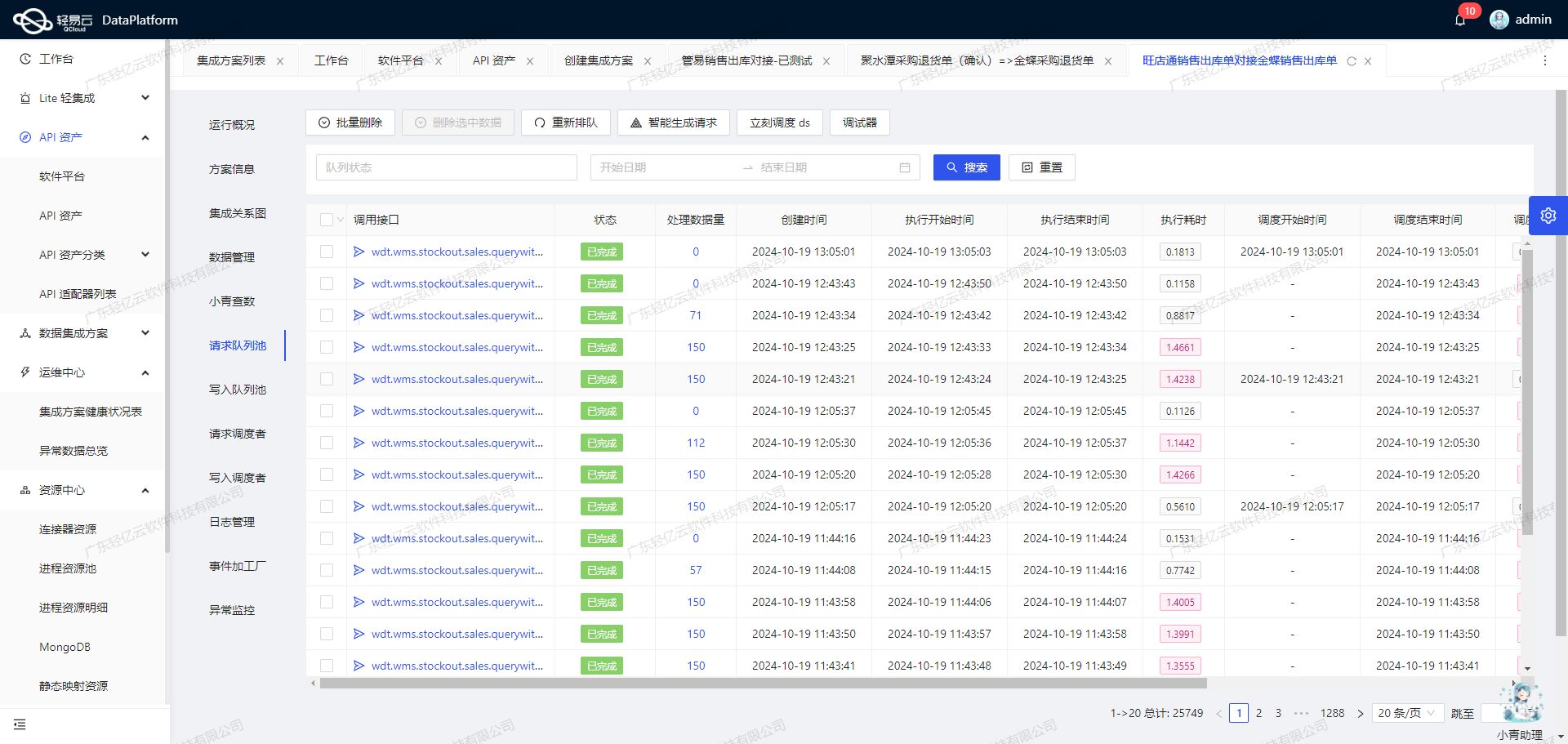Open the 20 条/页 page size dropdown
Screen dimensions: 1568x744
point(1406,713)
